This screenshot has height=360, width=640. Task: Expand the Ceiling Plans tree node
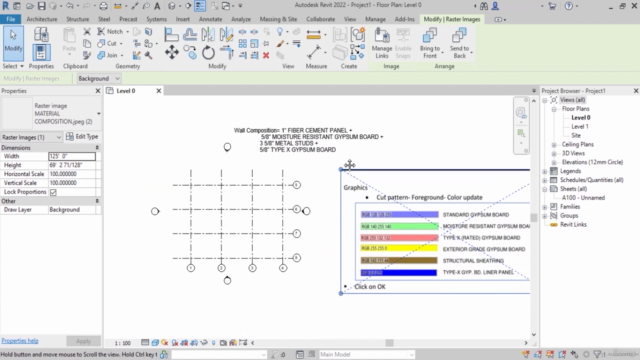[x=554, y=144]
